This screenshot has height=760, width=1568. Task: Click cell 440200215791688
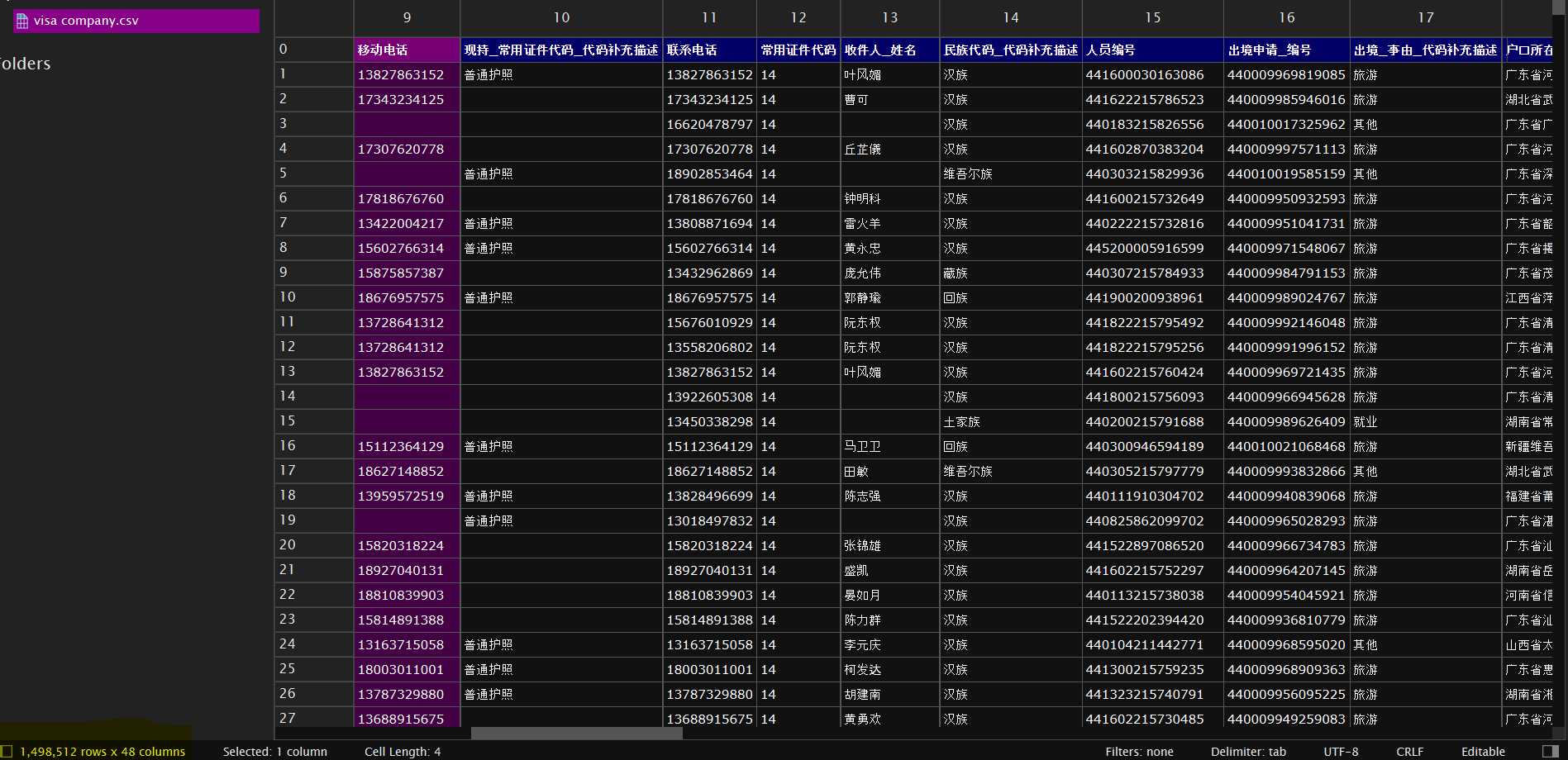click(x=1153, y=421)
